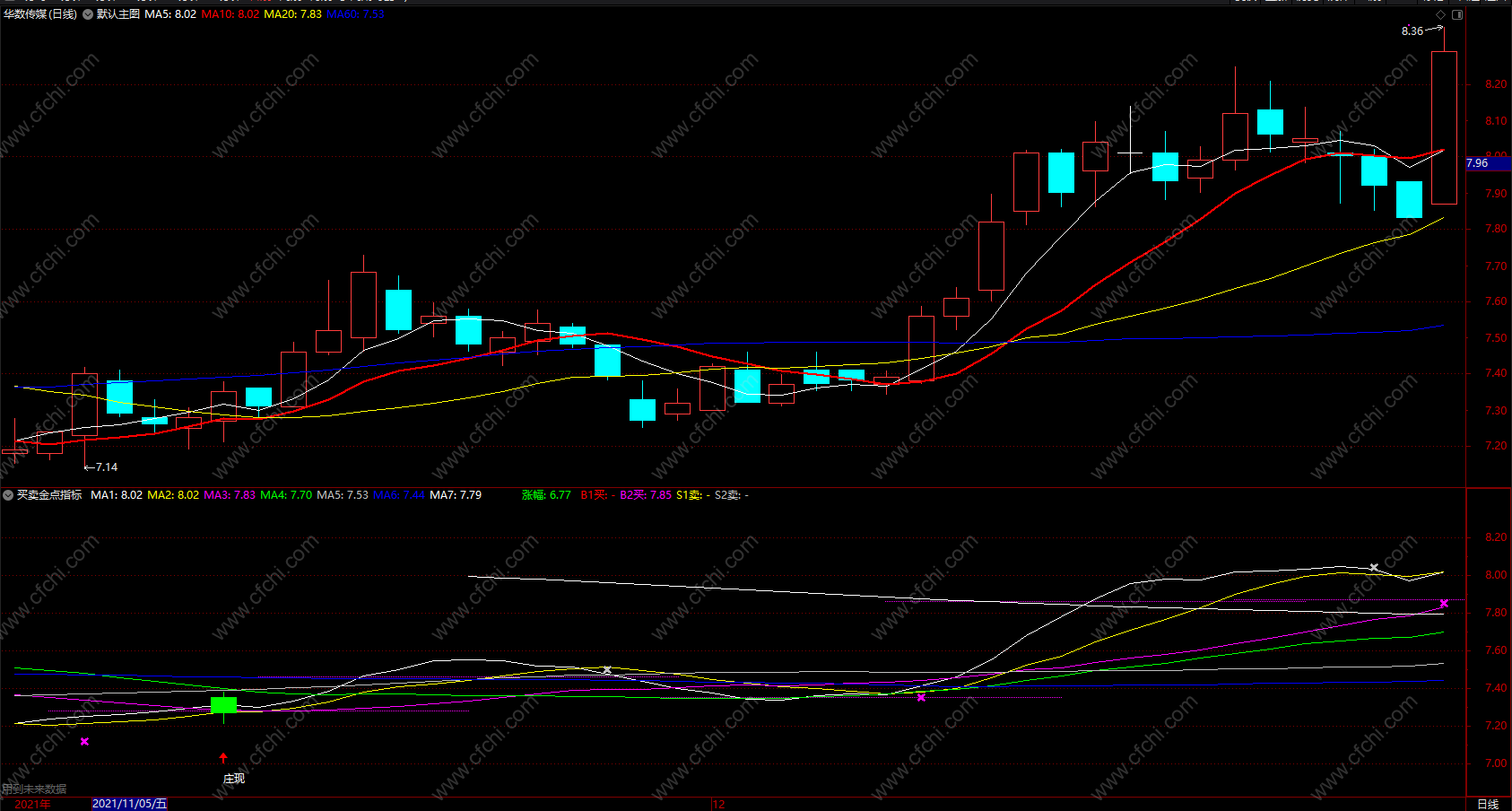1512x811 pixels.
Task: Click the yellow S1卖 label
Action: click(693, 495)
